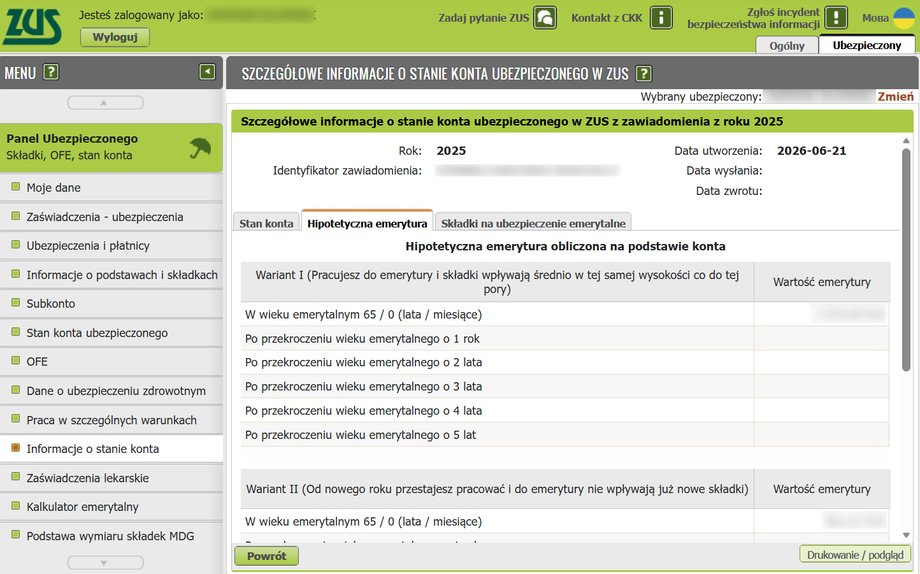Select the Ogólny tab
Image resolution: width=920 pixels, height=574 pixels.
tap(787, 45)
